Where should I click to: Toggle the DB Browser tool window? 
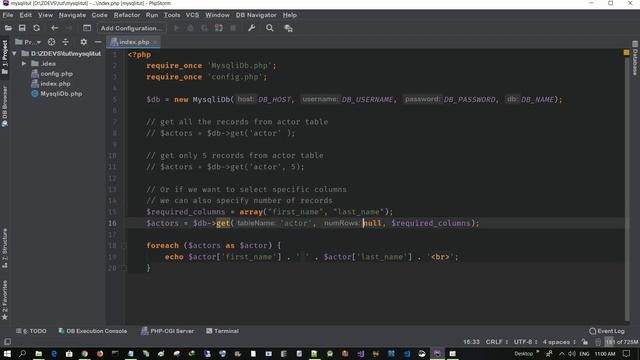point(5,106)
